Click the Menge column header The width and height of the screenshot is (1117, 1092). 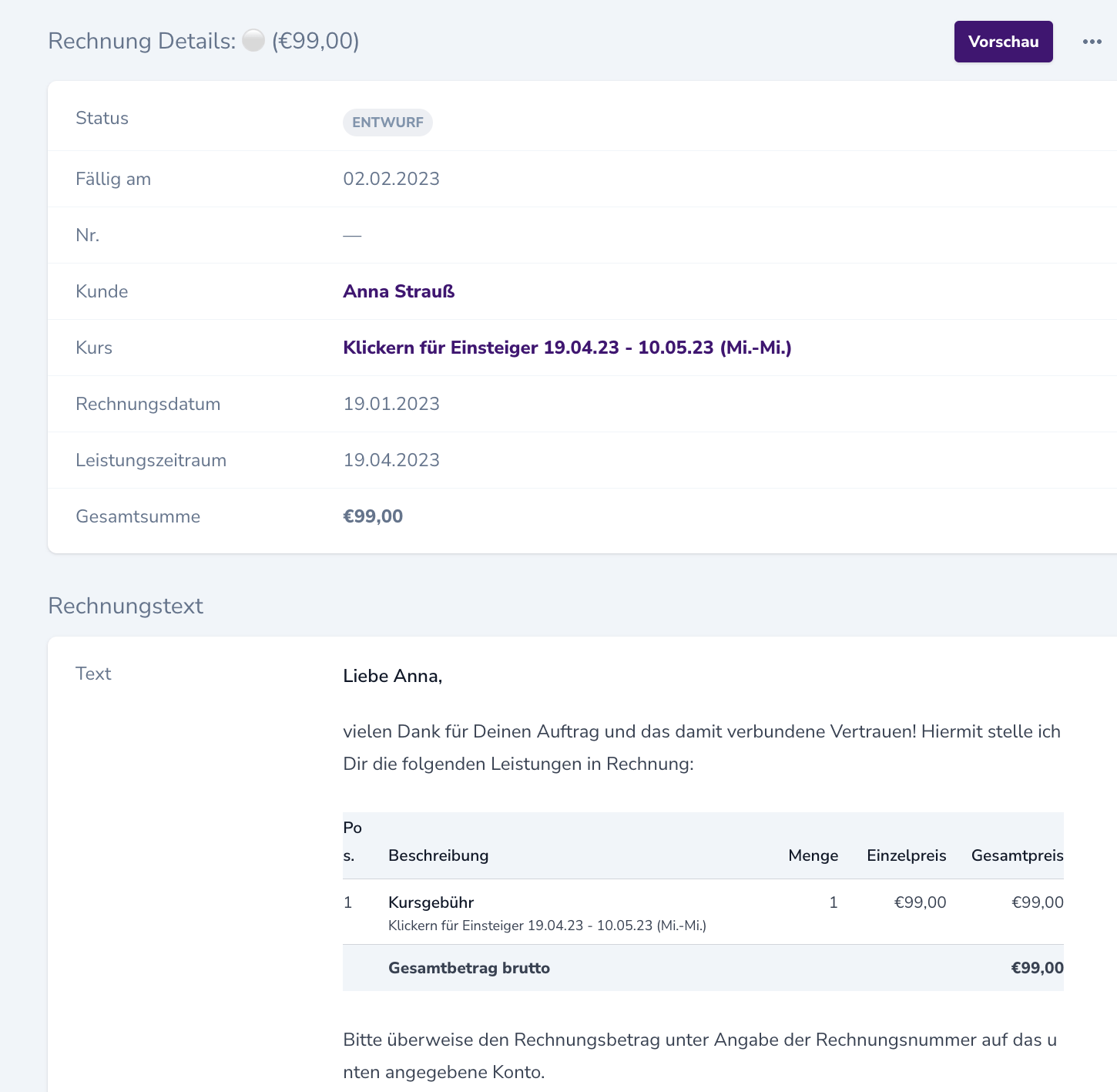(x=813, y=855)
